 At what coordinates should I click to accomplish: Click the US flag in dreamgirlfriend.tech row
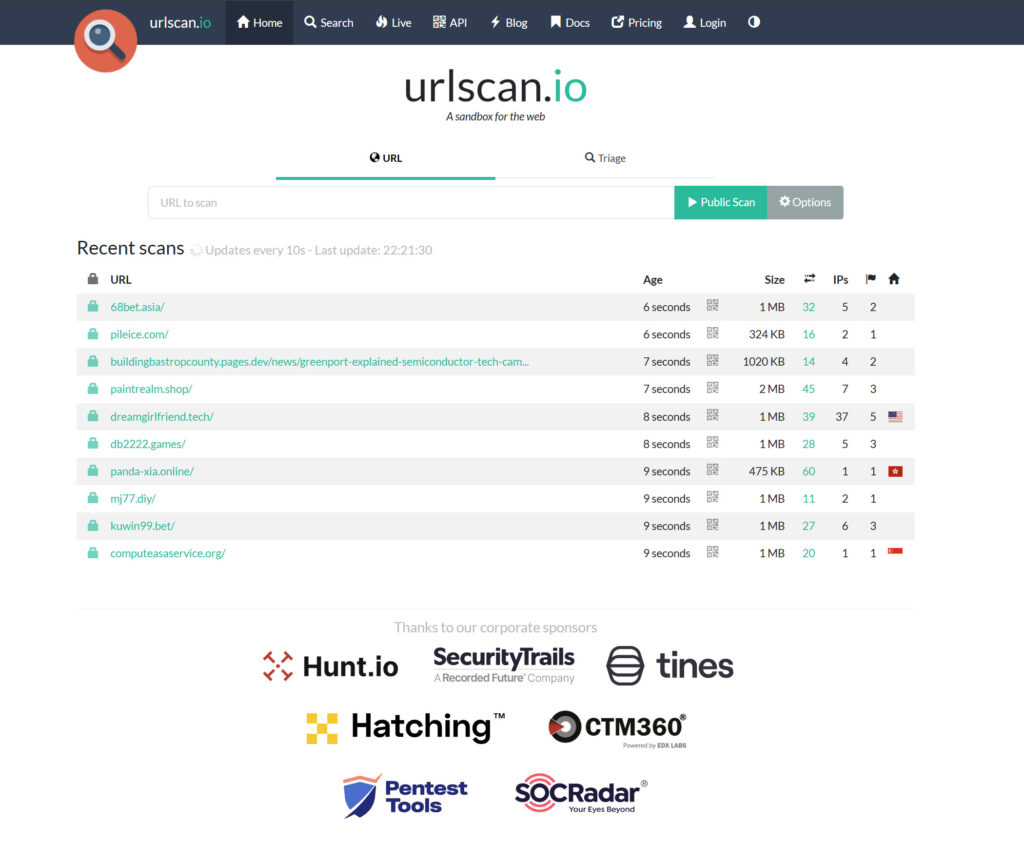(x=895, y=417)
